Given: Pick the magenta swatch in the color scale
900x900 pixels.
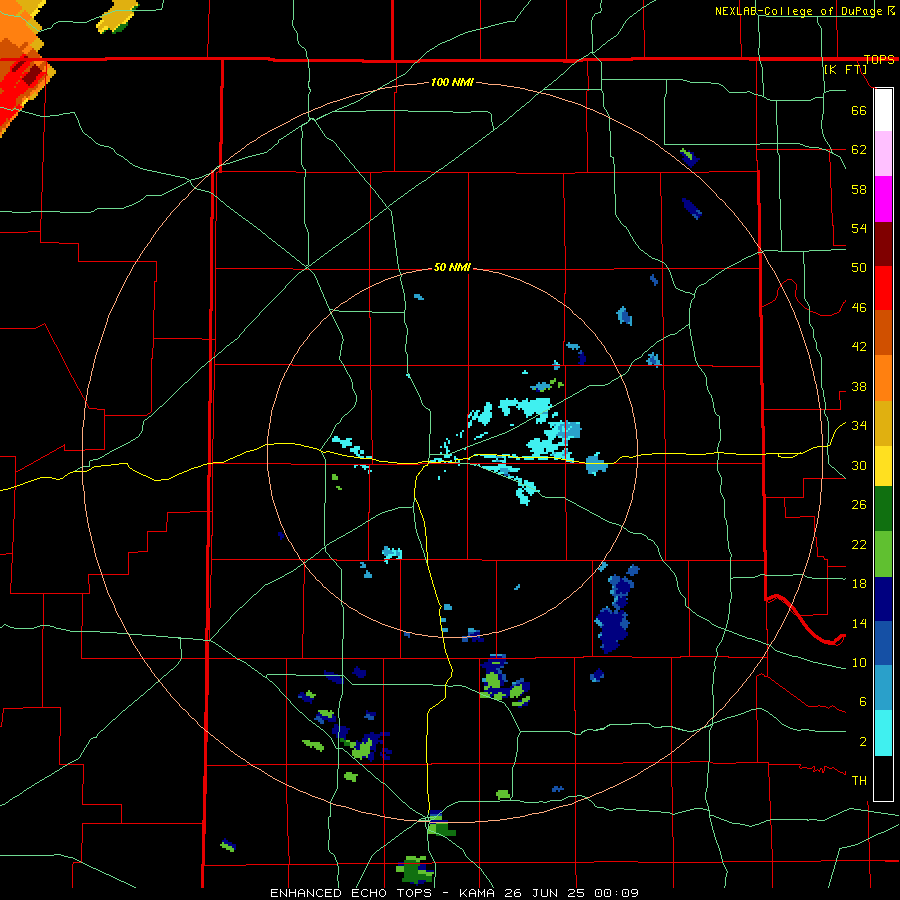Looking at the screenshot, I should 883,199.
